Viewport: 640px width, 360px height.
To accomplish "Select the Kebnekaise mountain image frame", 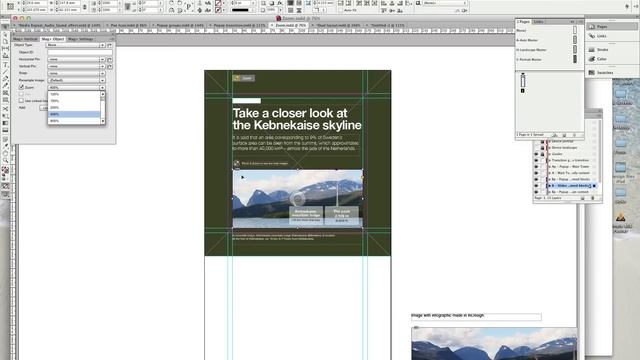I will (x=298, y=199).
